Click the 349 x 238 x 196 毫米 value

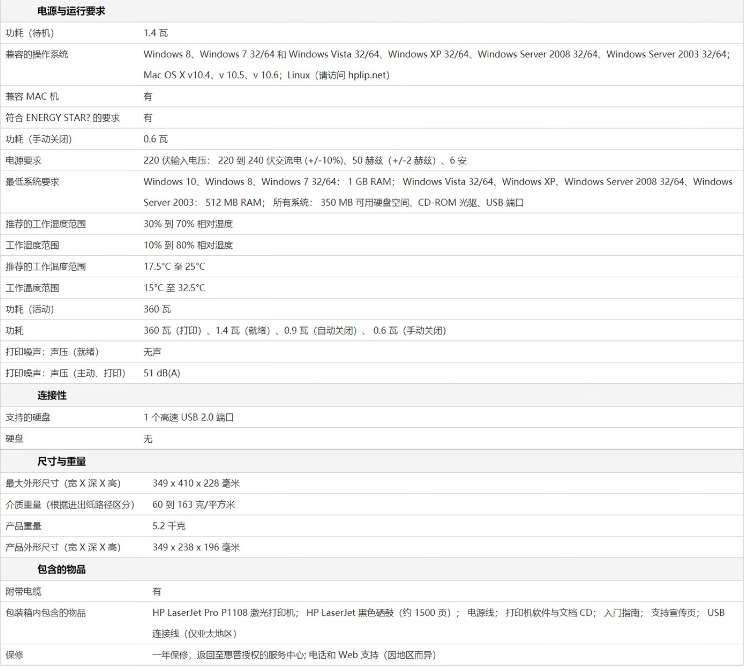[196, 547]
